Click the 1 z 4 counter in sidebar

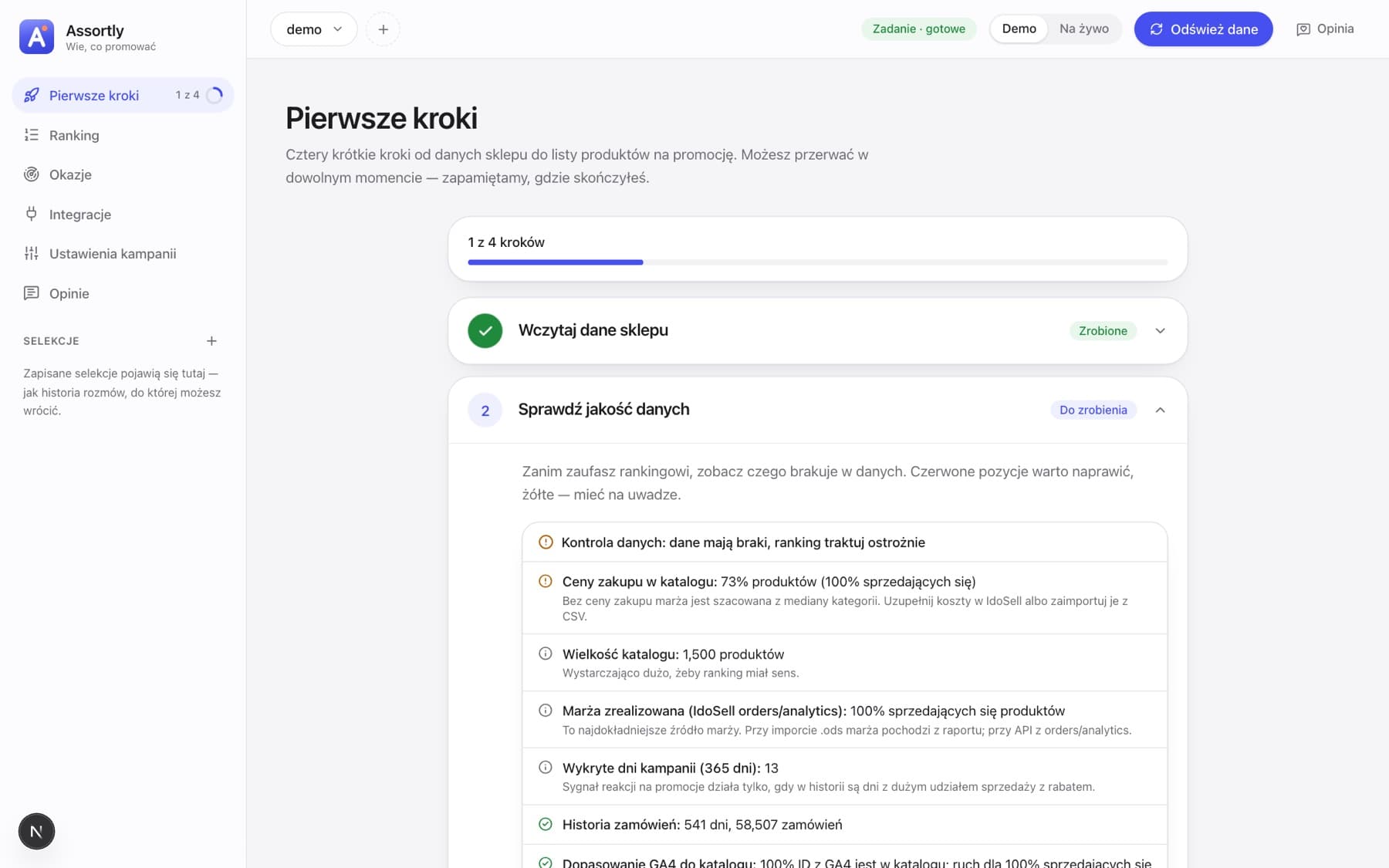pos(188,95)
